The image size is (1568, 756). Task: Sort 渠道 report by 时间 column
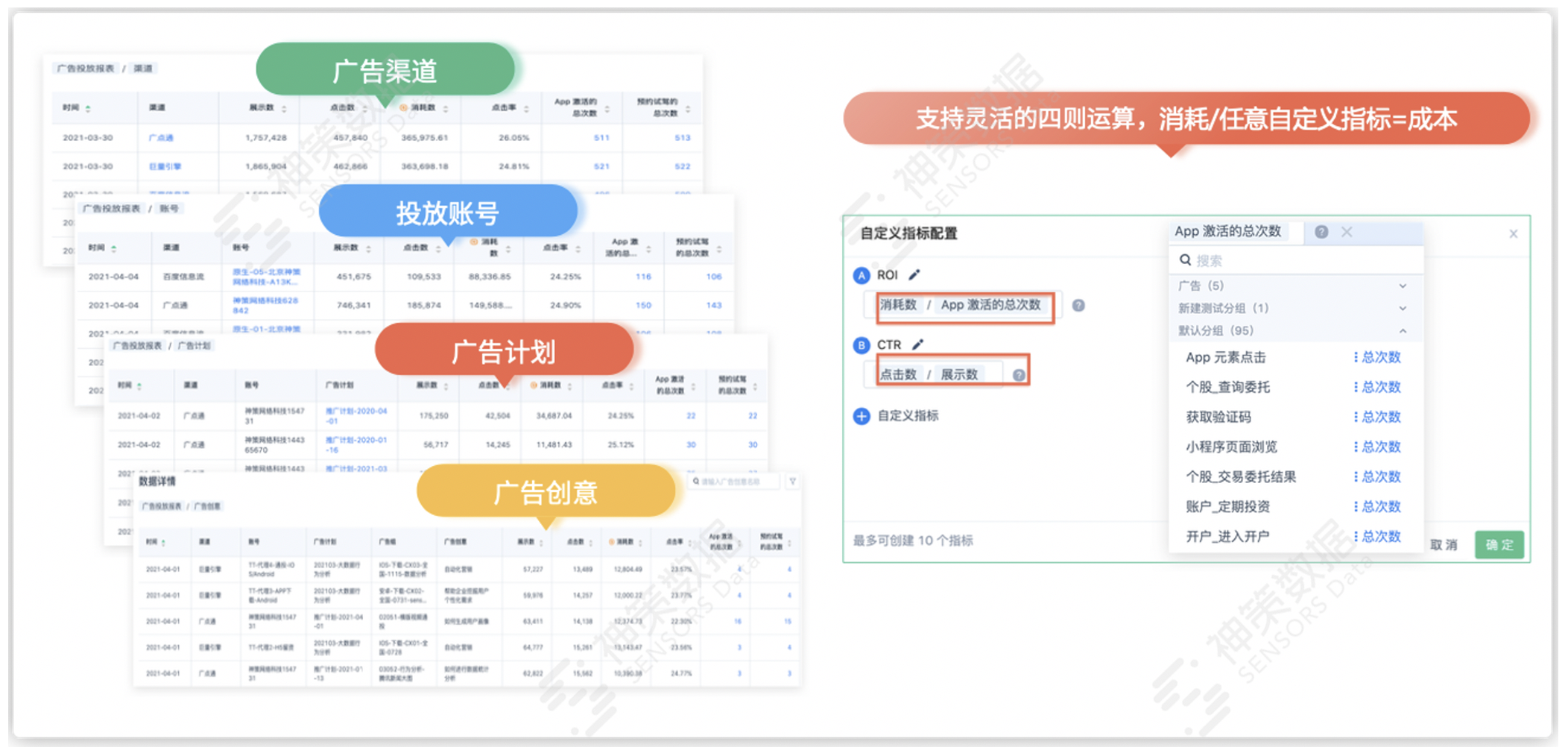pyautogui.click(x=88, y=109)
